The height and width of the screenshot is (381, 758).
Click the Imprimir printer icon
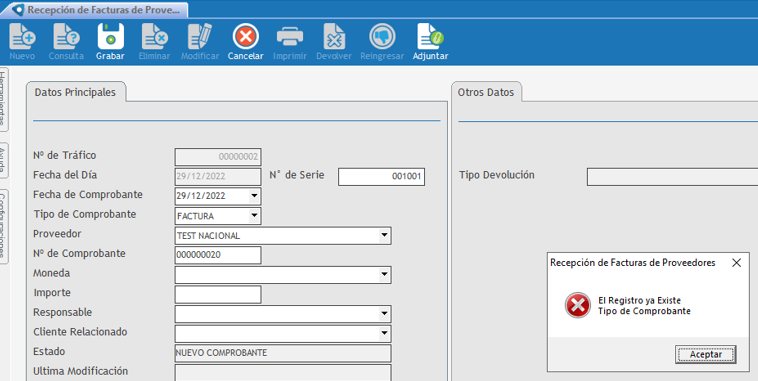click(x=290, y=37)
